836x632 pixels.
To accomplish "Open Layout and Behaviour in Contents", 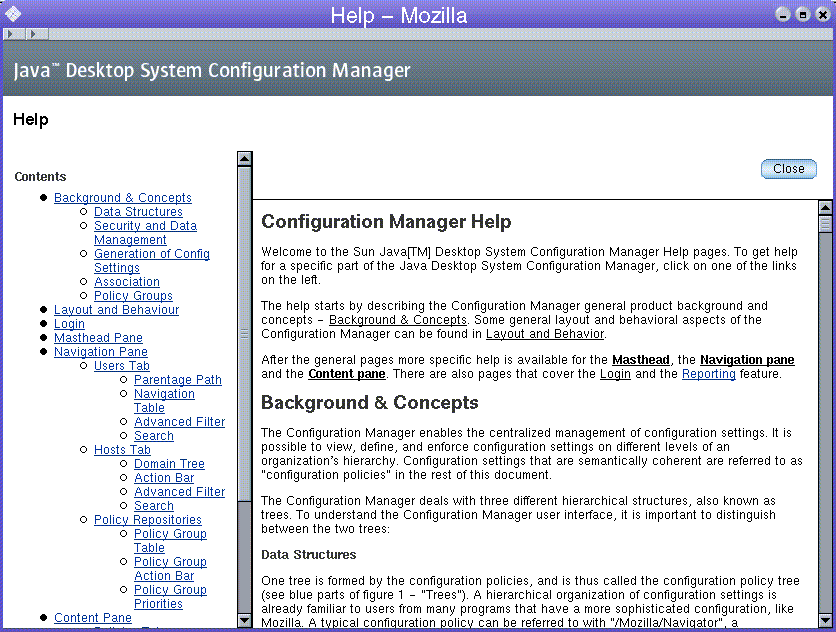I will [x=116, y=310].
